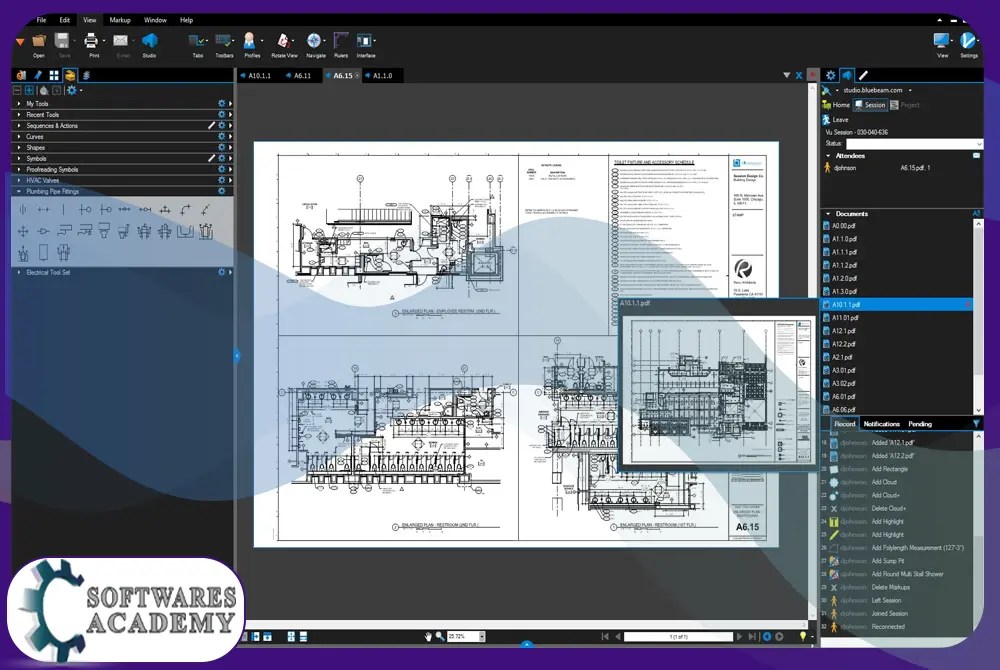Image resolution: width=1000 pixels, height=670 pixels.
Task: Toggle Rulers visibility in the top toolbar
Action: point(341,42)
